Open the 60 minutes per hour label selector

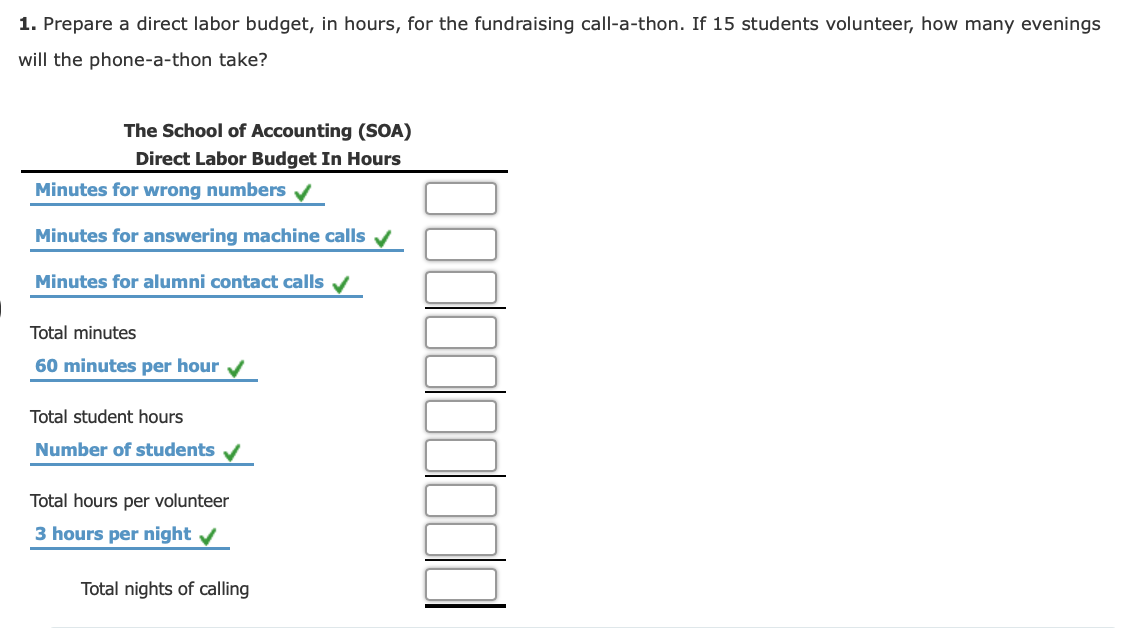126,365
